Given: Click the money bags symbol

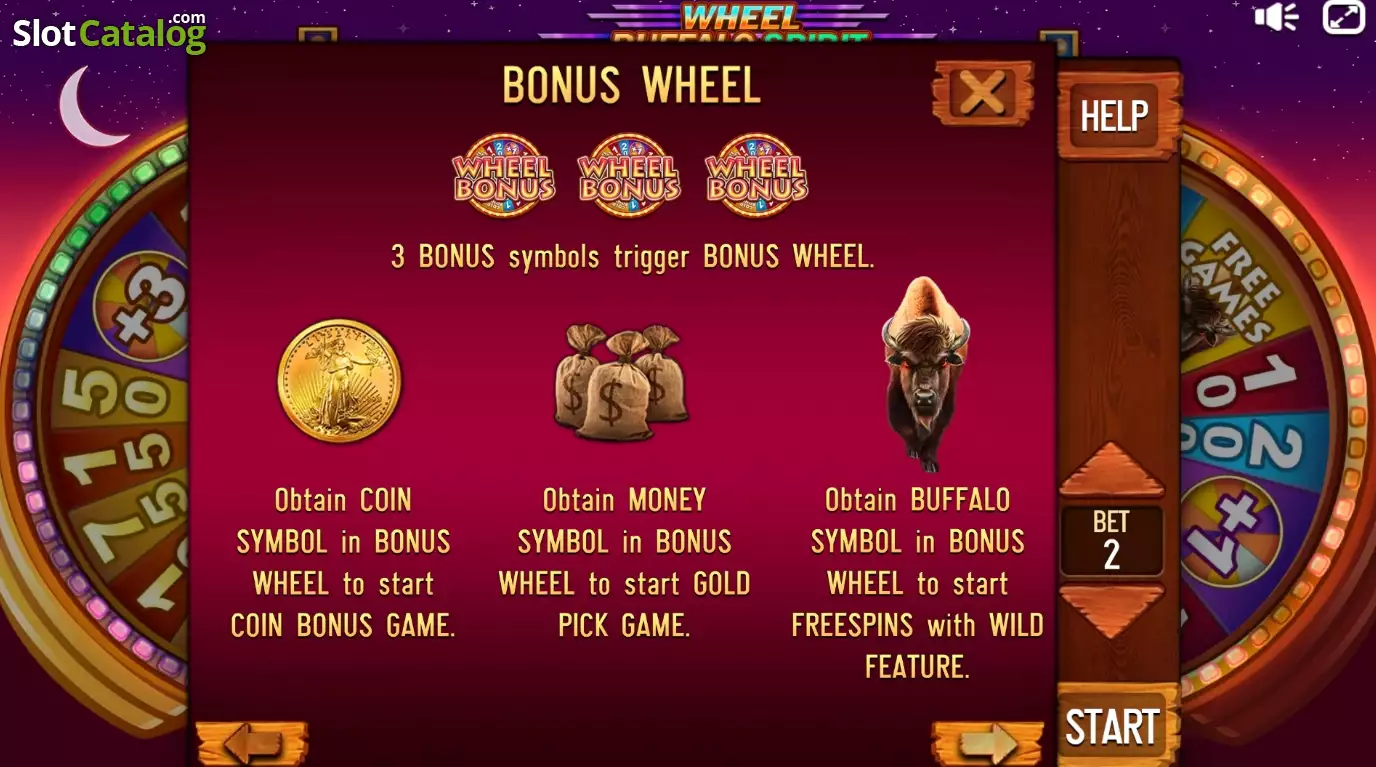Looking at the screenshot, I should (622, 382).
